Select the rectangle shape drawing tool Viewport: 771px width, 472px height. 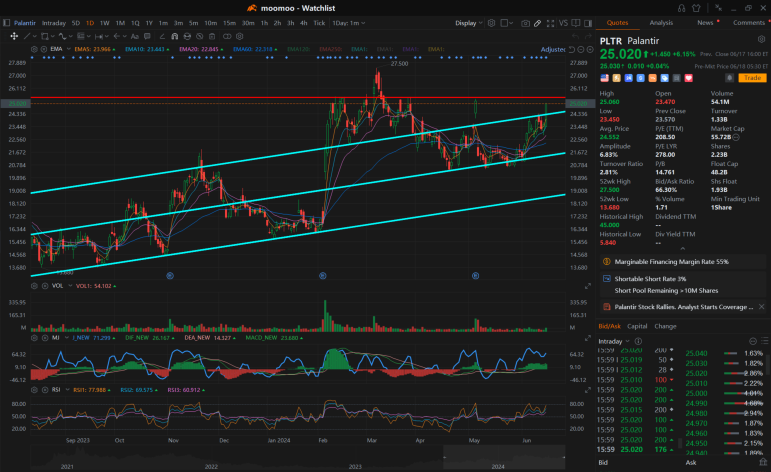(x=45, y=36)
